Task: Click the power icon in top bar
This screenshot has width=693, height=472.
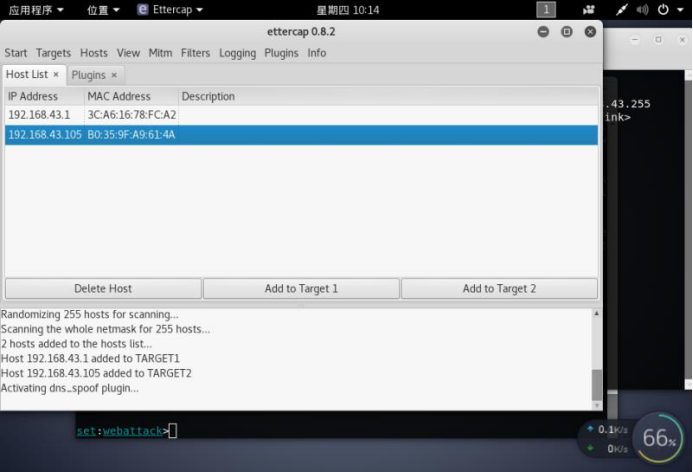Action: [x=663, y=10]
